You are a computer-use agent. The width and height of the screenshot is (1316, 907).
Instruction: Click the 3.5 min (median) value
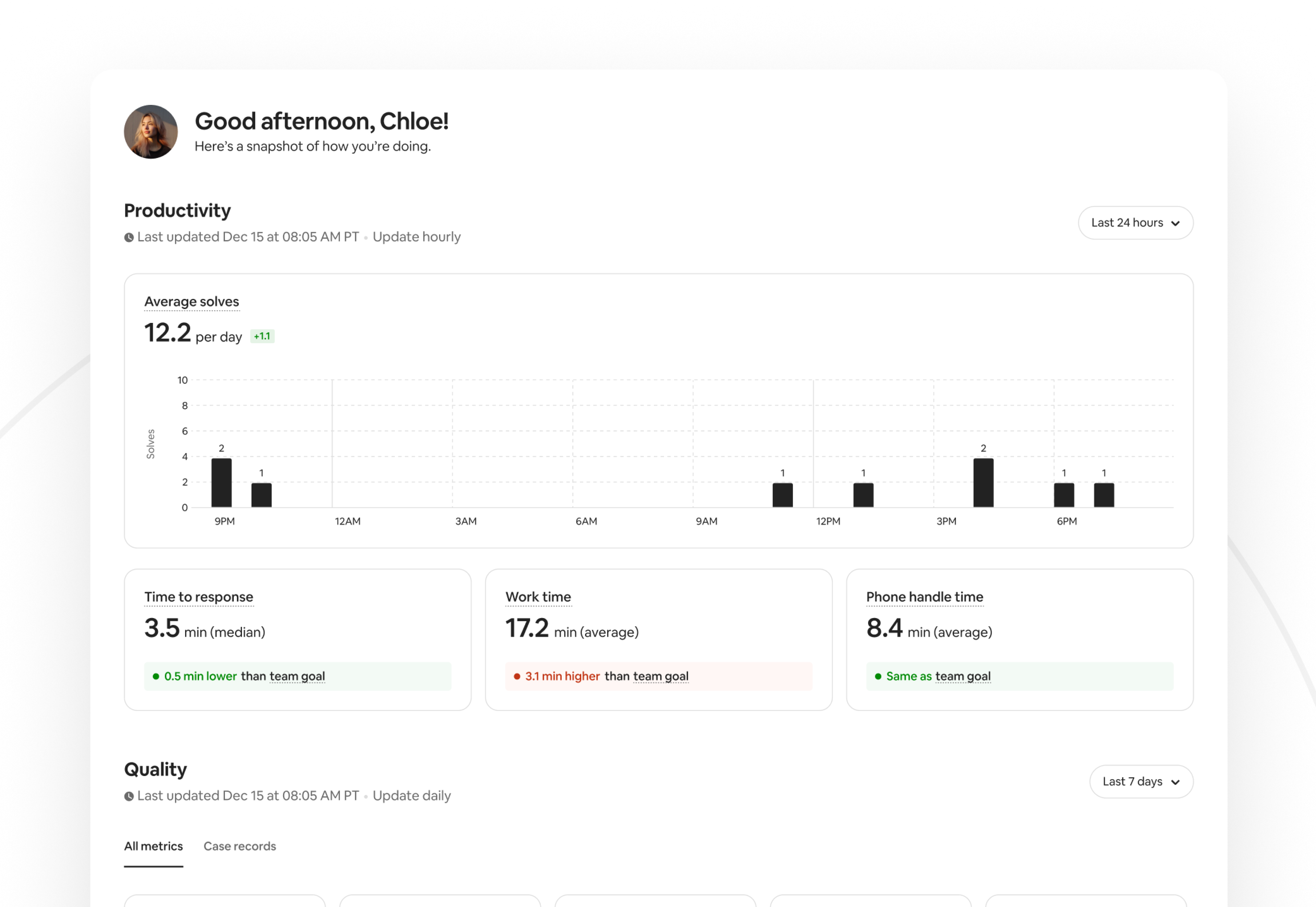point(205,629)
